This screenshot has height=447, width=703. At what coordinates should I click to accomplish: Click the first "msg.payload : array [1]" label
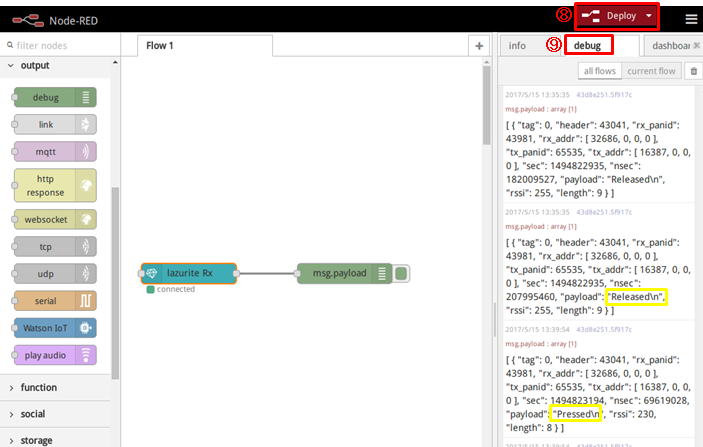tap(541, 109)
